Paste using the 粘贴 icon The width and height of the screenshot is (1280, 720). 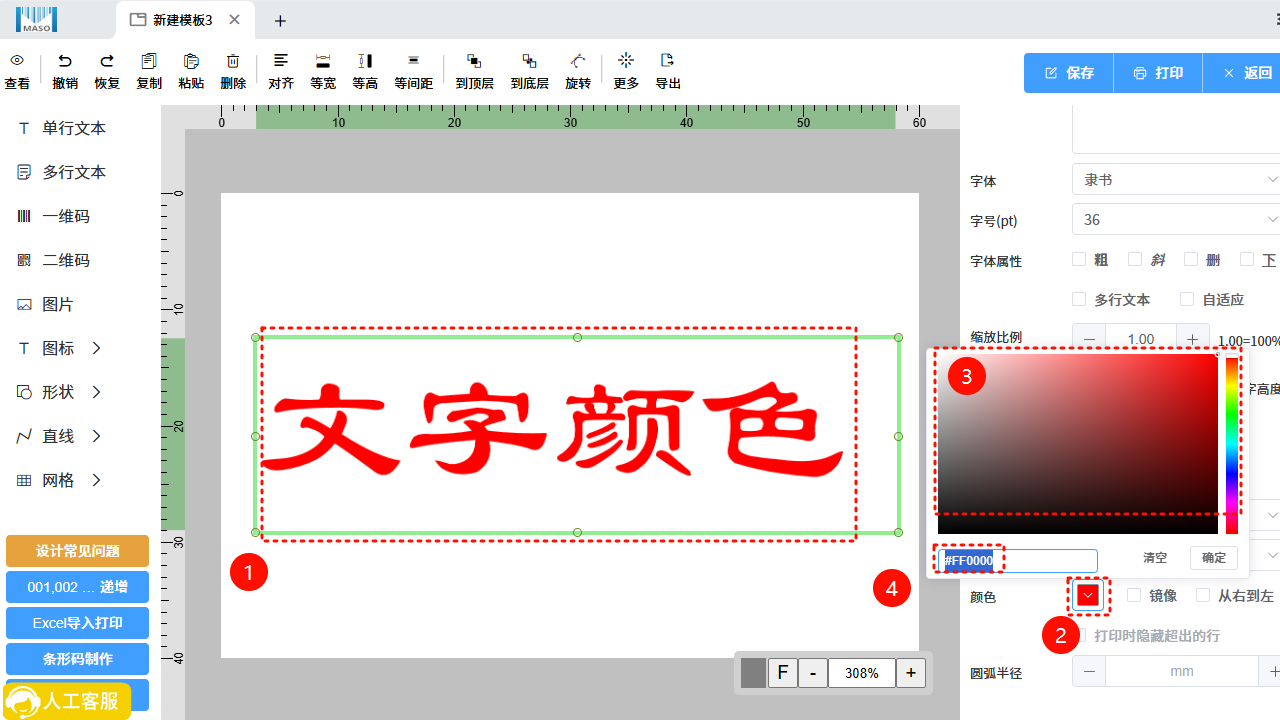191,61
